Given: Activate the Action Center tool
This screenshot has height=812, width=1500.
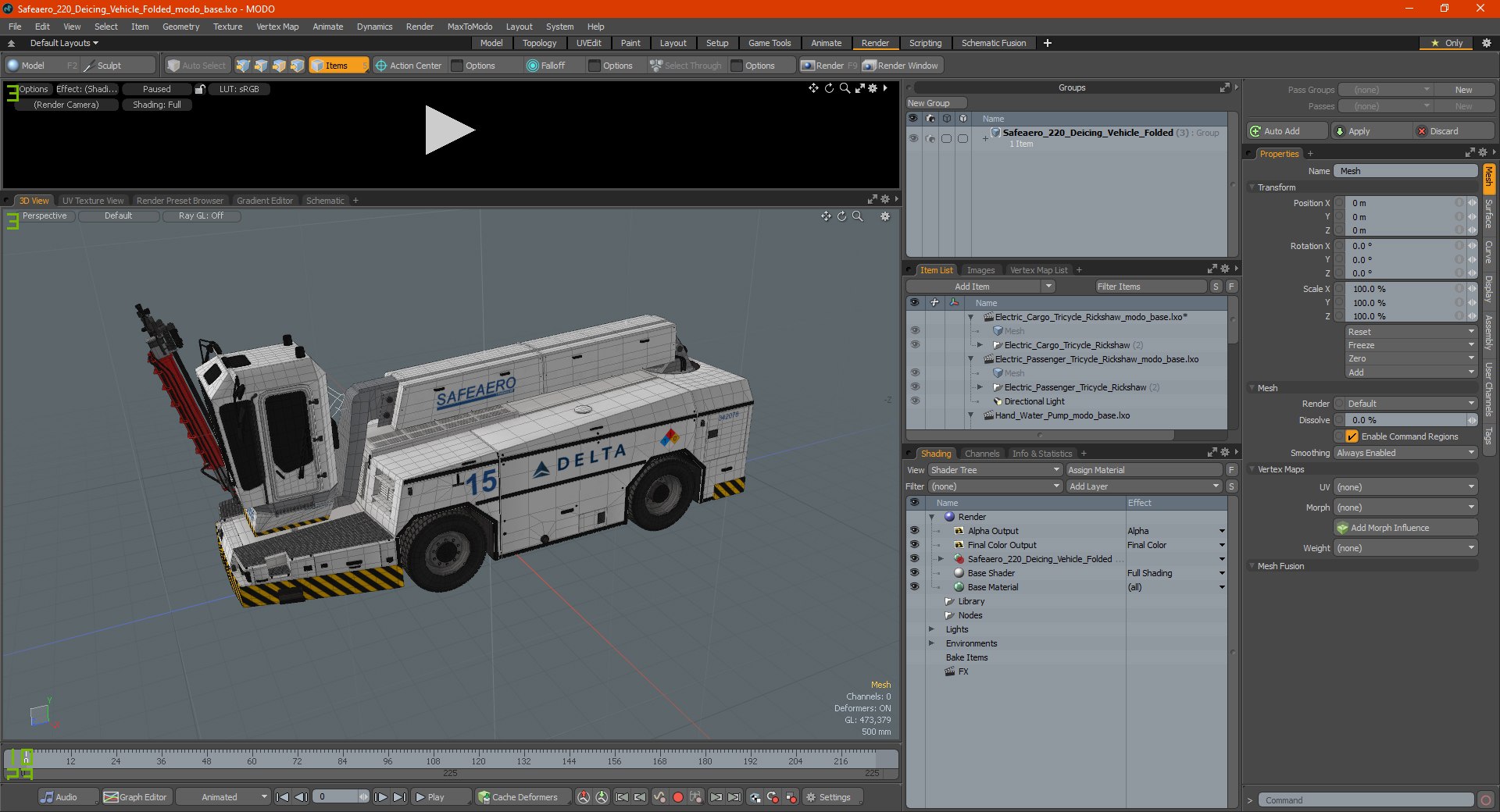Looking at the screenshot, I should point(409,66).
